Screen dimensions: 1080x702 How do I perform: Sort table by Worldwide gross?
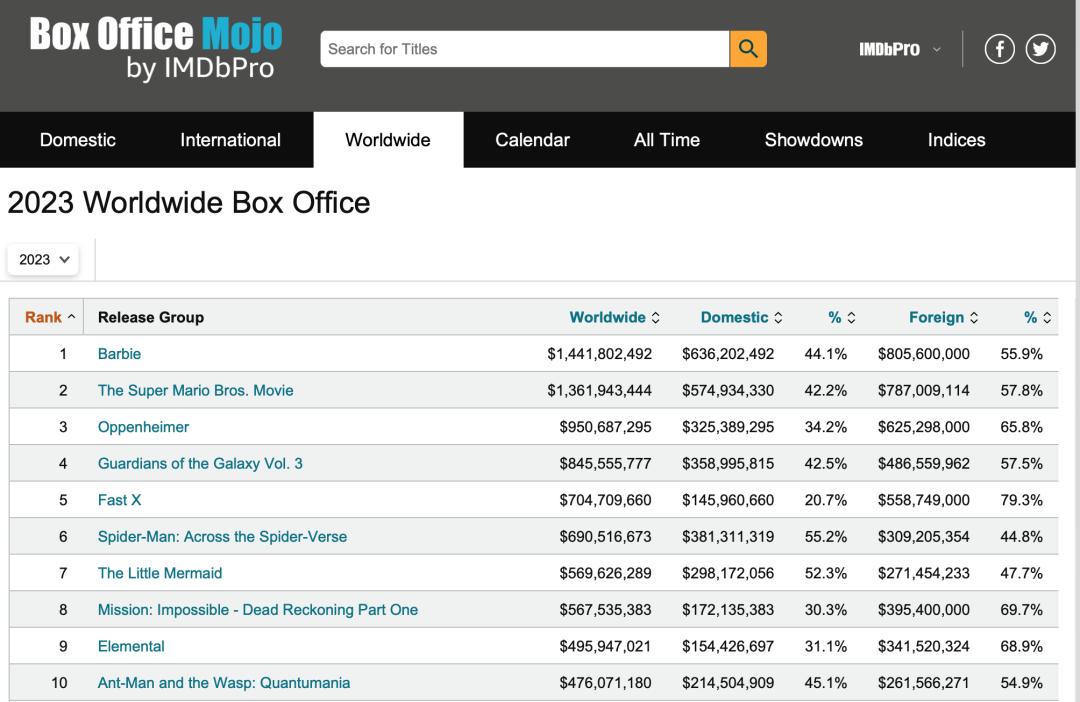pyautogui.click(x=614, y=317)
